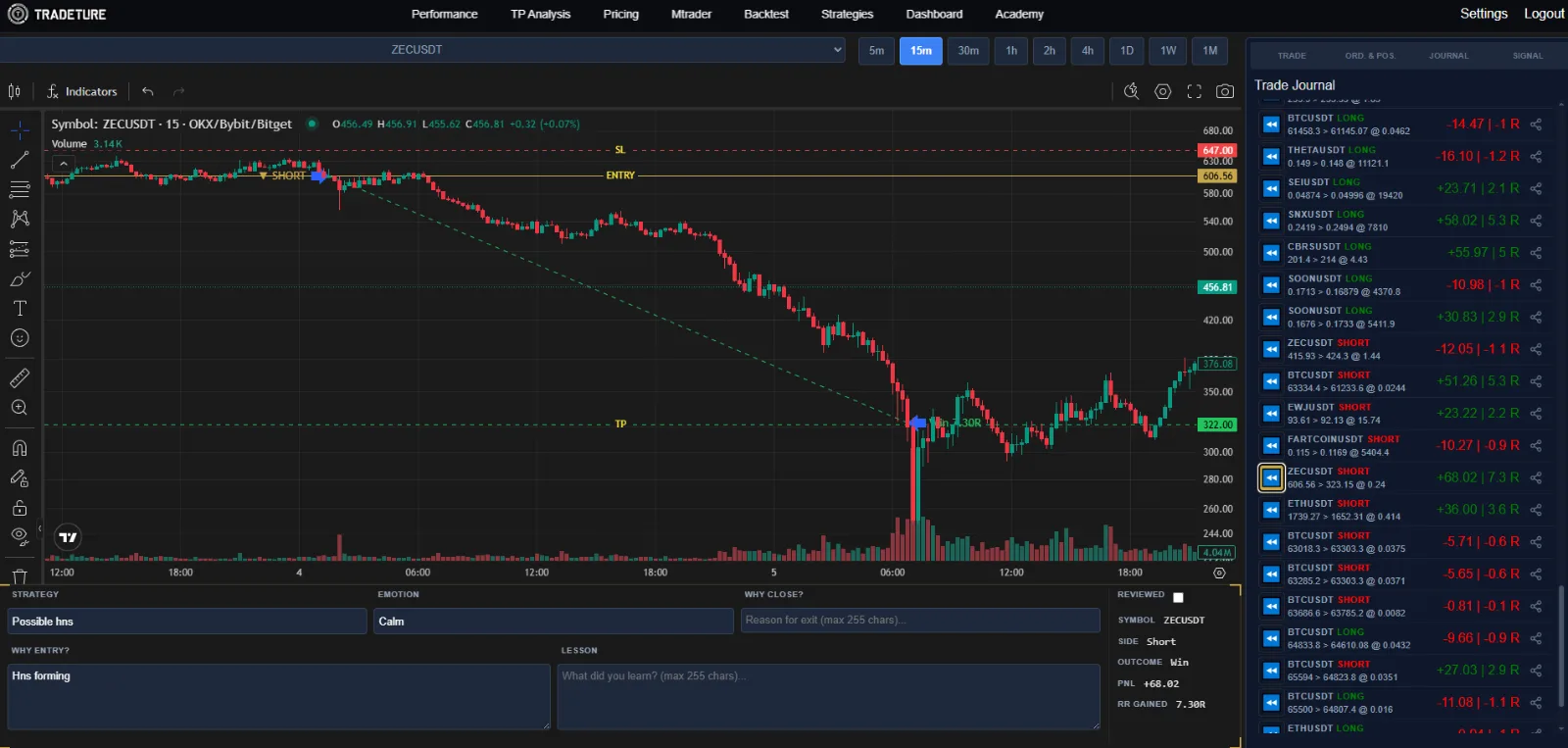1568x748 pixels.
Task: Open the Academy page
Action: [x=1019, y=14]
